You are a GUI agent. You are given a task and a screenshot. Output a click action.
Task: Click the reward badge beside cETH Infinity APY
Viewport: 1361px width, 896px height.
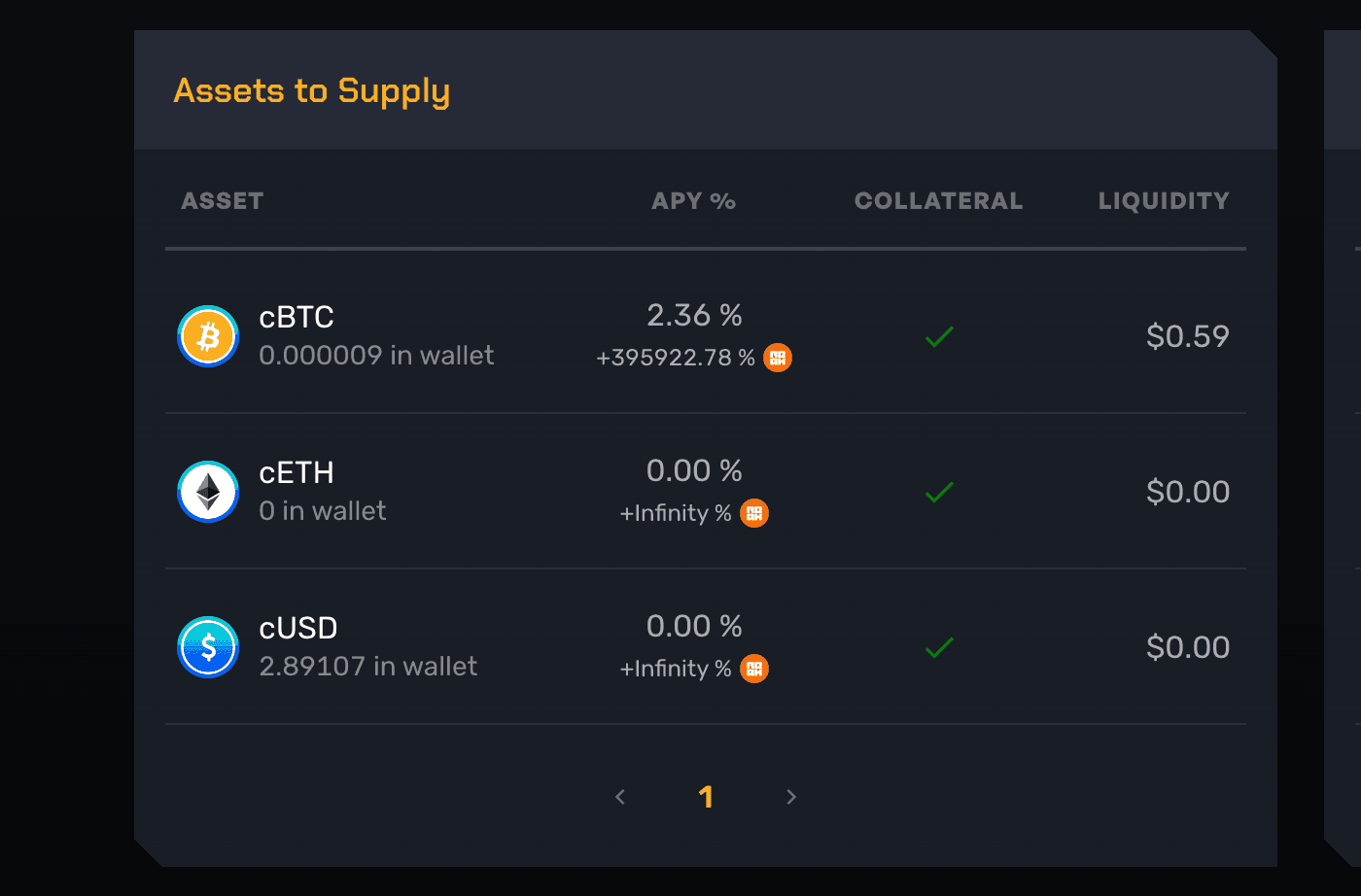[753, 512]
